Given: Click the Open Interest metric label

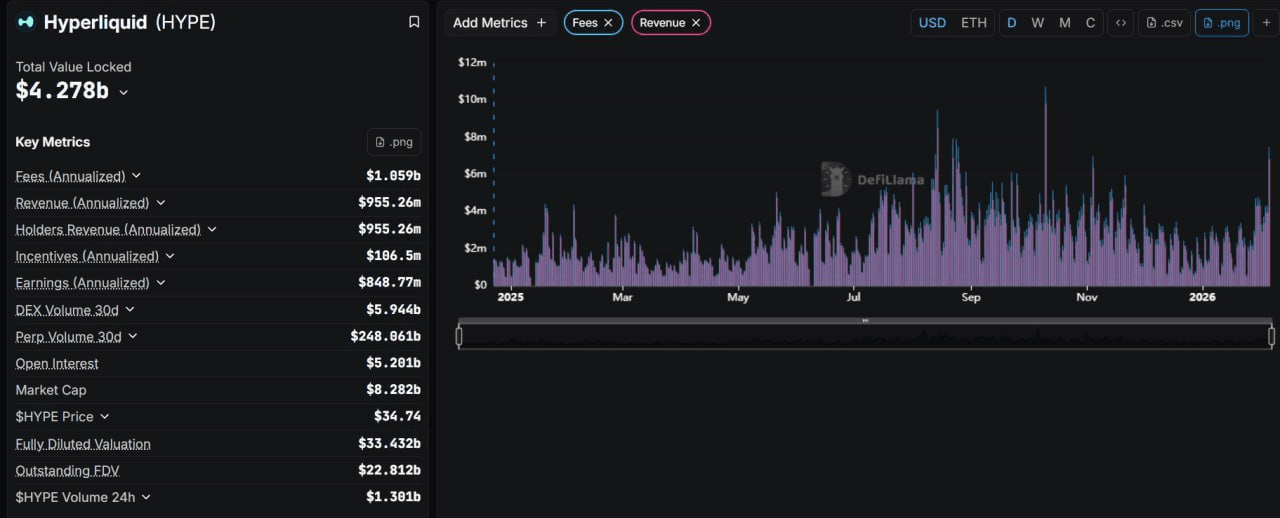Looking at the screenshot, I should pos(57,364).
